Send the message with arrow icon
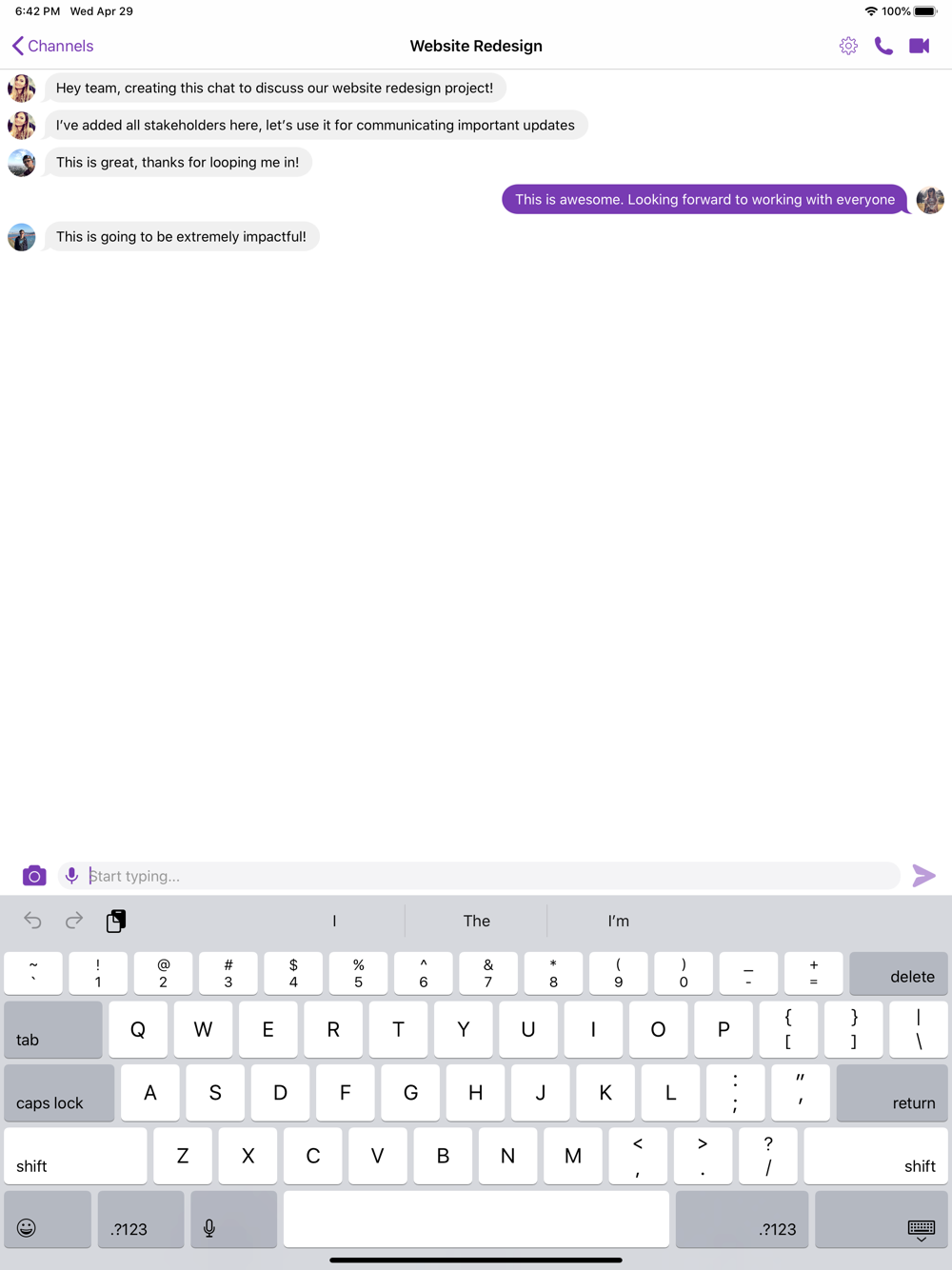 click(x=923, y=876)
